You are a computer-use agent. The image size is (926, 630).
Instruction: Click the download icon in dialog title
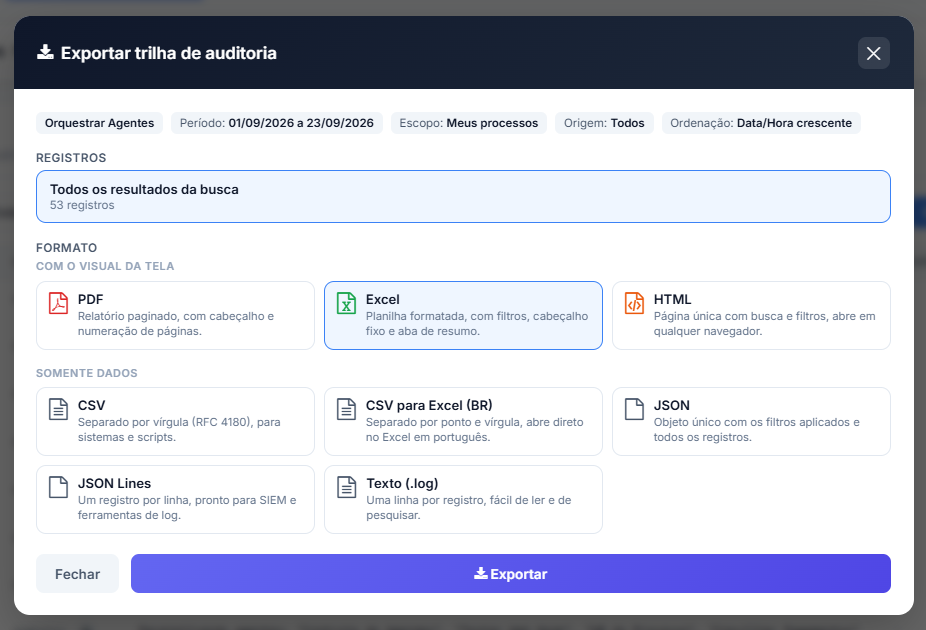click(45, 53)
